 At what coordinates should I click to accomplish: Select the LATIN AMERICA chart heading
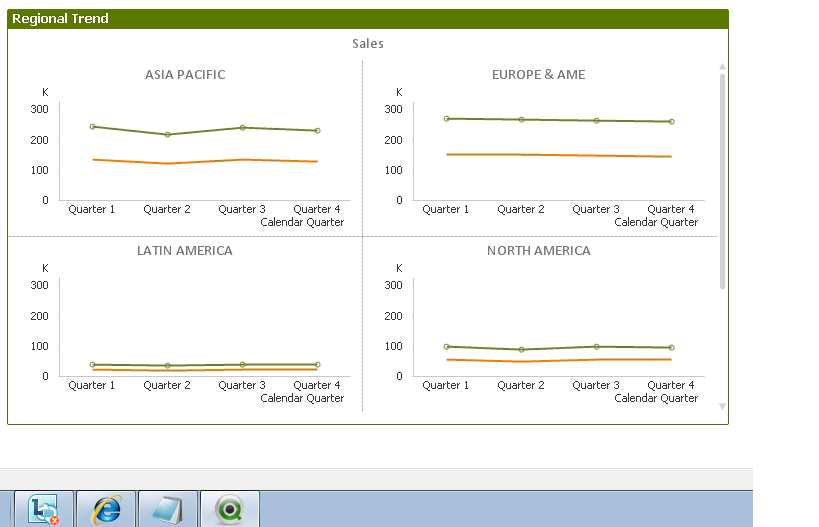(x=185, y=251)
